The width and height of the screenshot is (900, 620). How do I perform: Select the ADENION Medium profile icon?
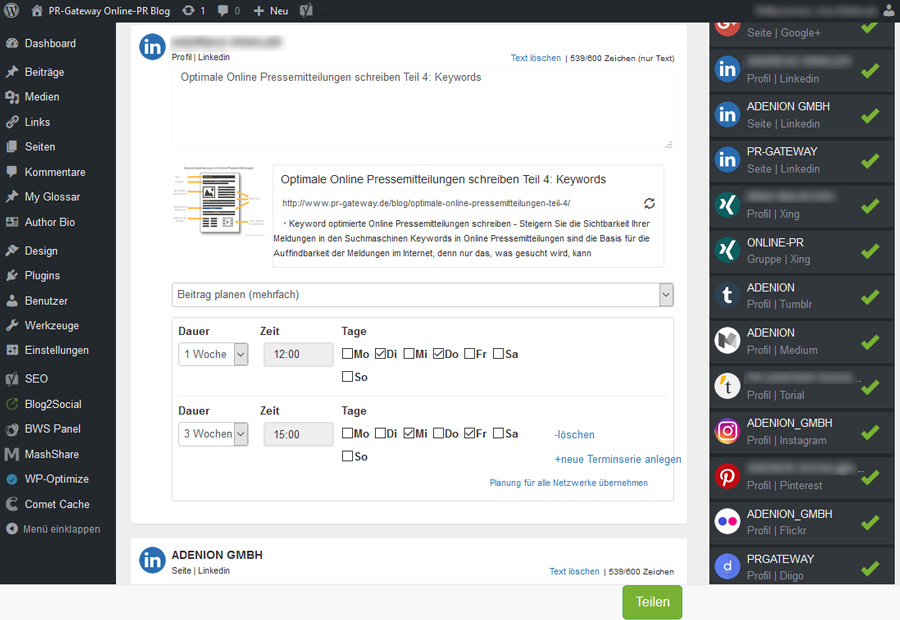point(727,341)
